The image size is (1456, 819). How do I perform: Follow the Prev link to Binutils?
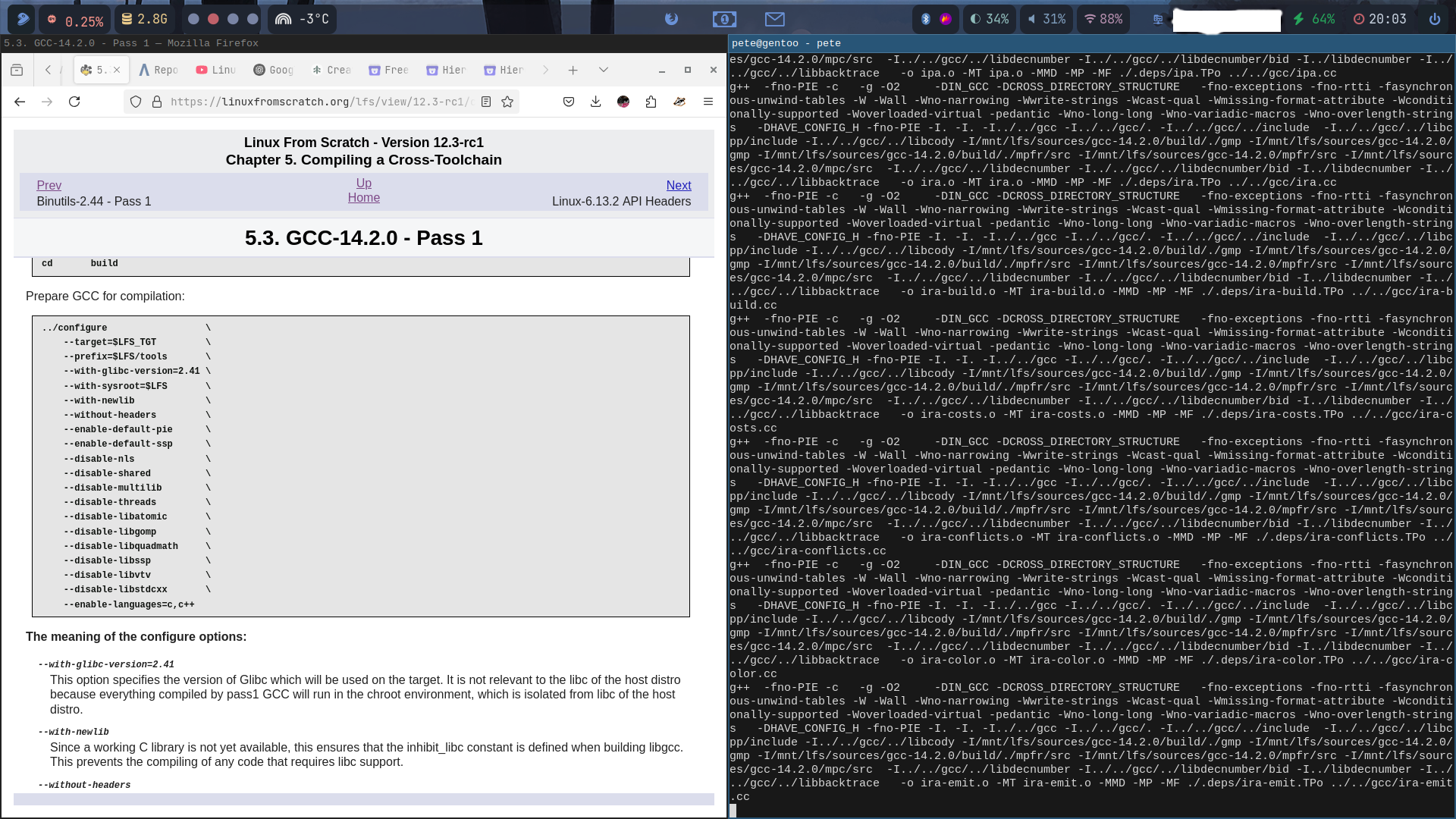[49, 185]
